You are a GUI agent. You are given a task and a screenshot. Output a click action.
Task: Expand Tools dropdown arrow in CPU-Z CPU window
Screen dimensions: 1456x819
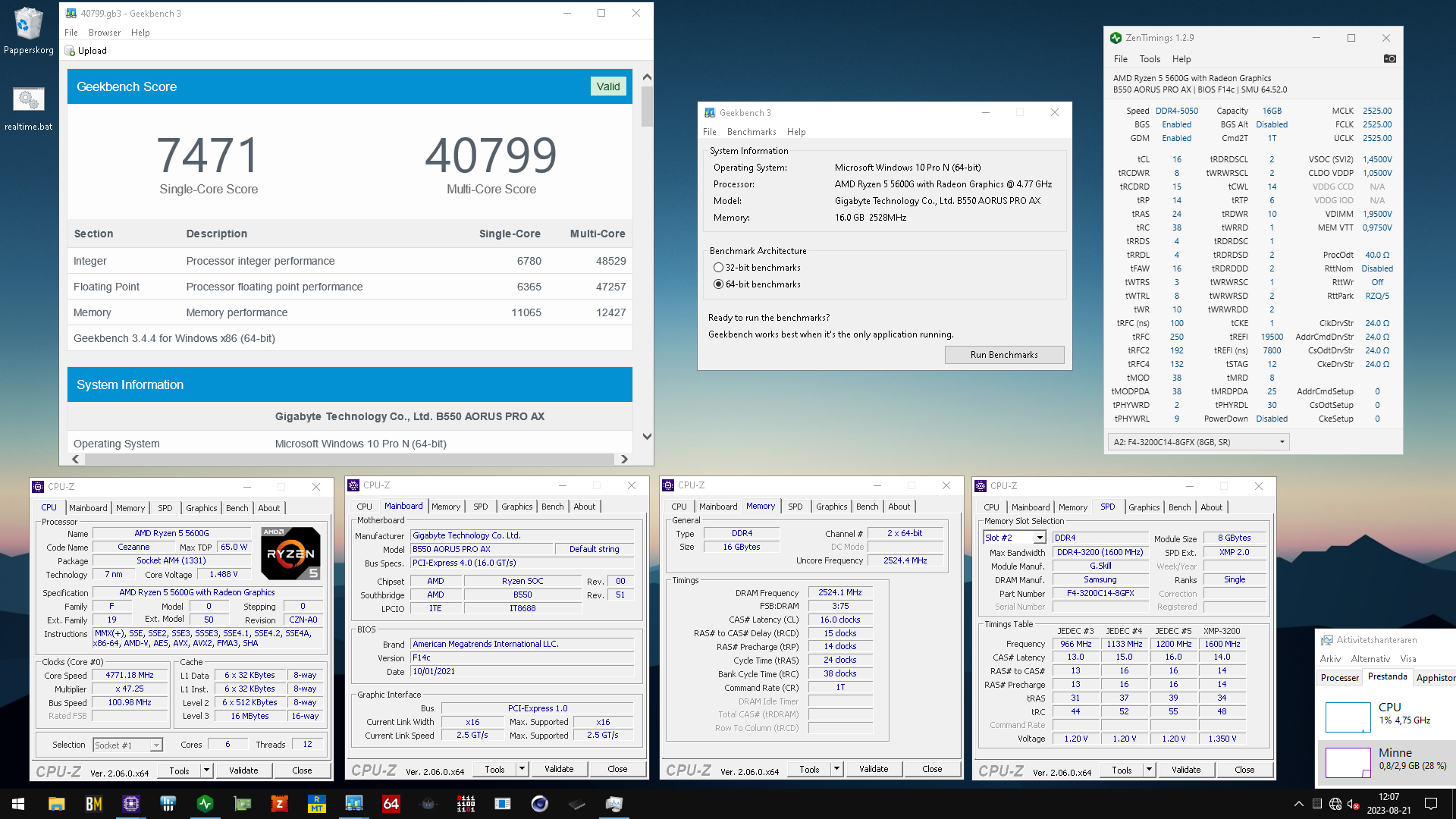(x=206, y=770)
